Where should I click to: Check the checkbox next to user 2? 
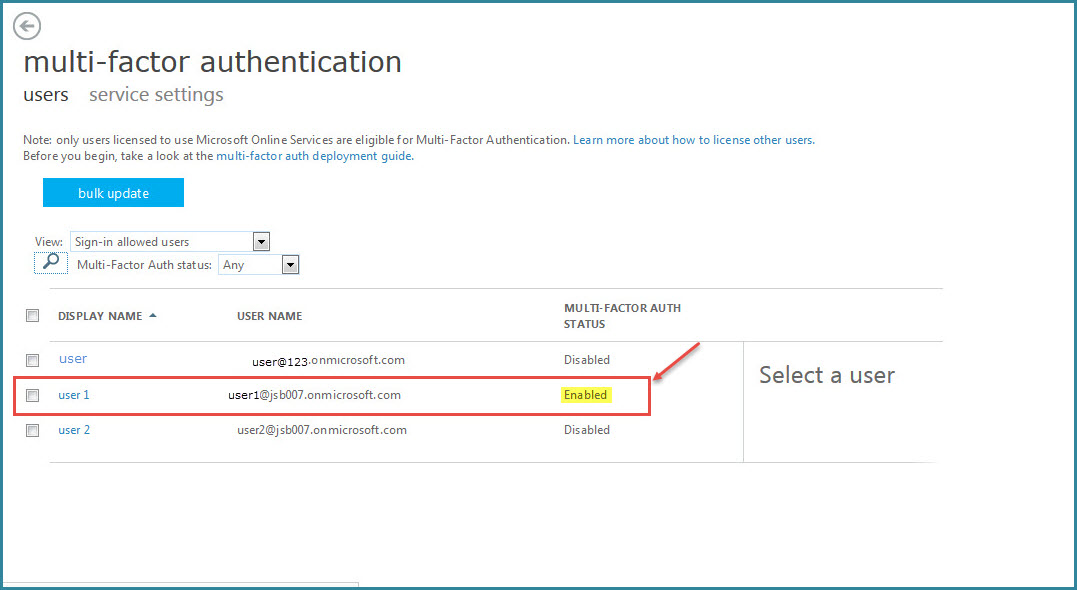click(32, 430)
